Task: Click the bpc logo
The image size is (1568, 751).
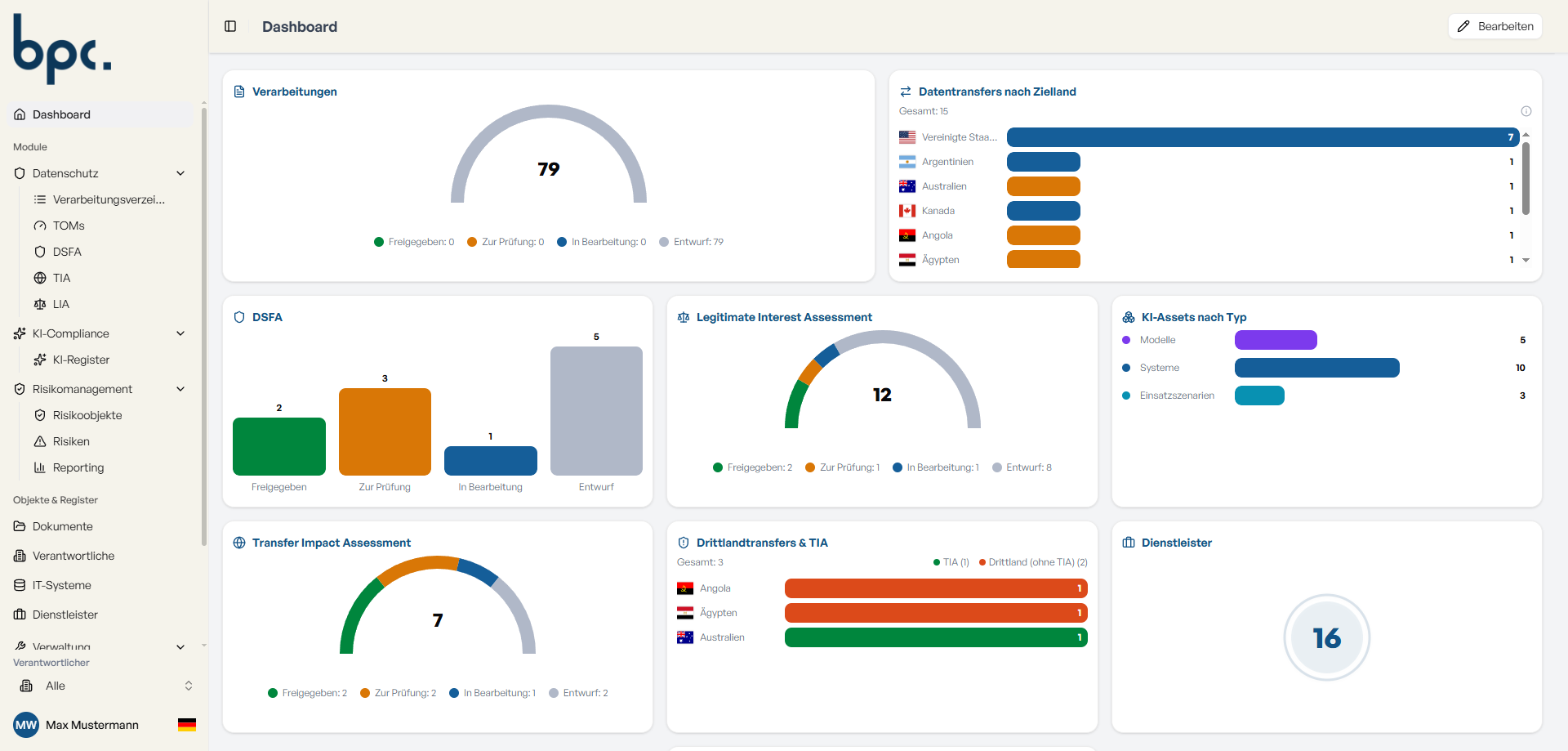Action: coord(62,49)
